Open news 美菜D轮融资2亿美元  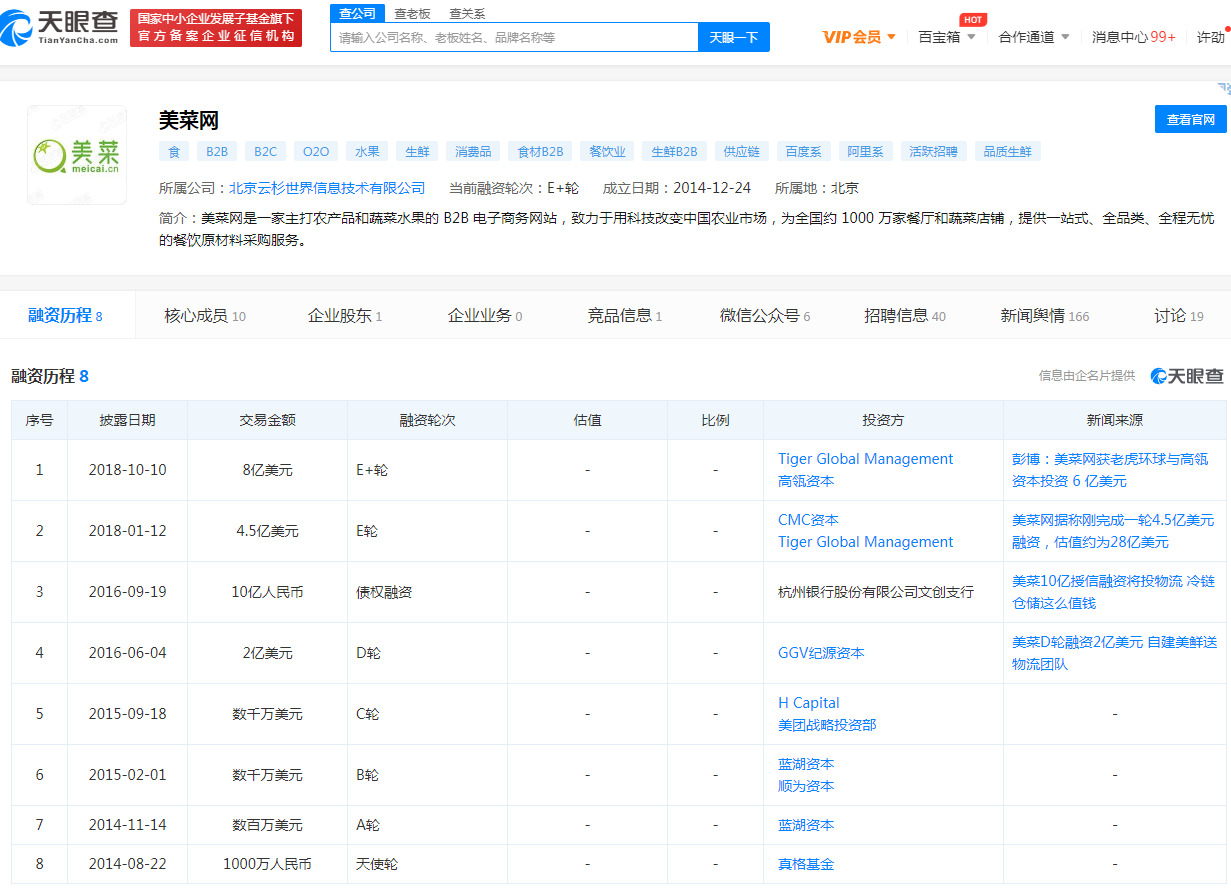tap(1114, 653)
